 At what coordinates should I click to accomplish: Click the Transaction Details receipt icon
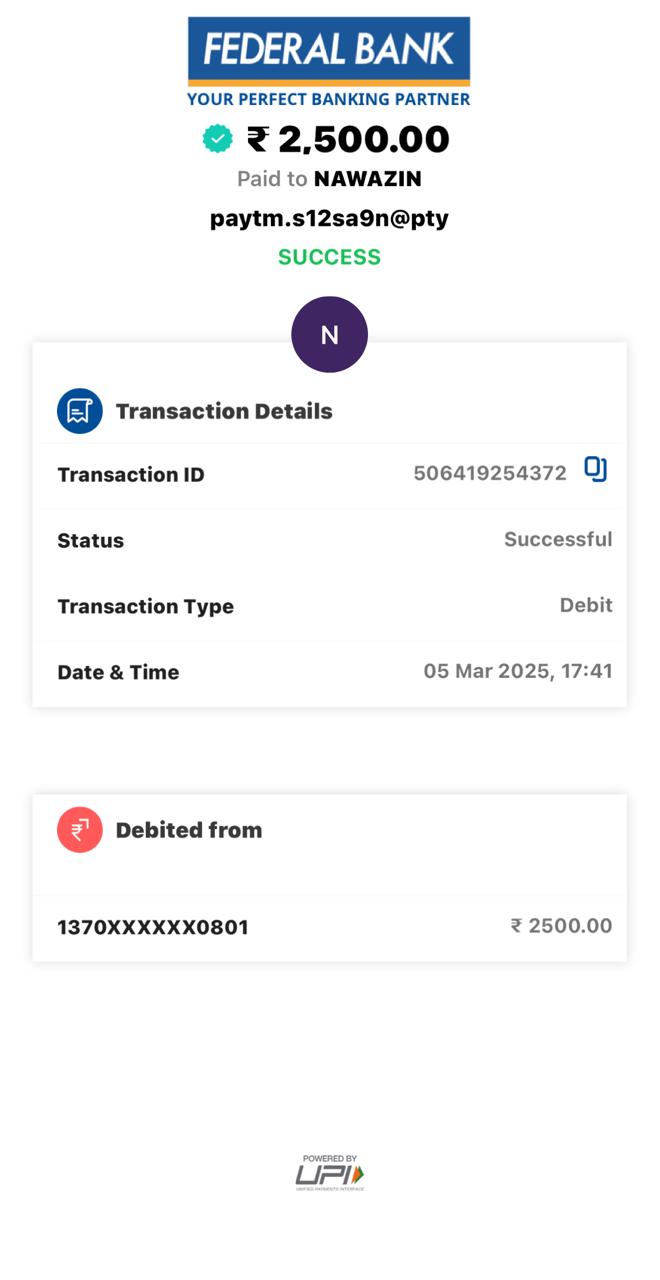click(x=80, y=411)
